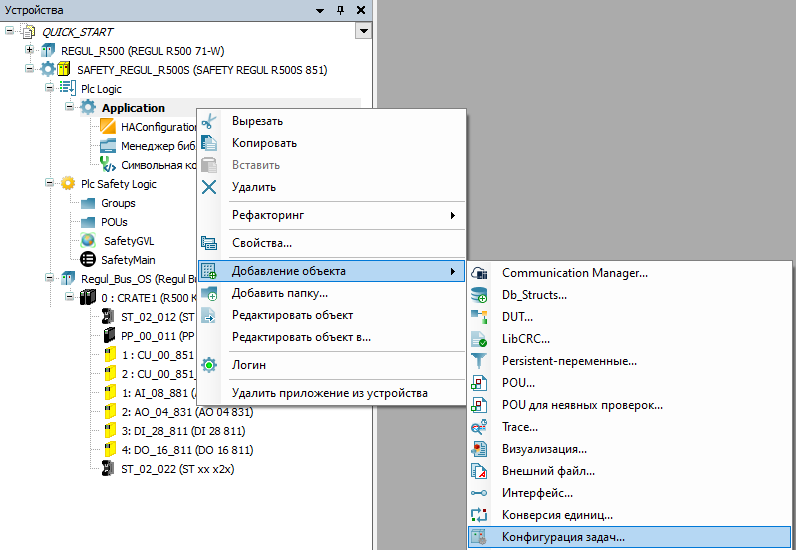Click the scissors icon next to Вырезать

click(x=209, y=121)
